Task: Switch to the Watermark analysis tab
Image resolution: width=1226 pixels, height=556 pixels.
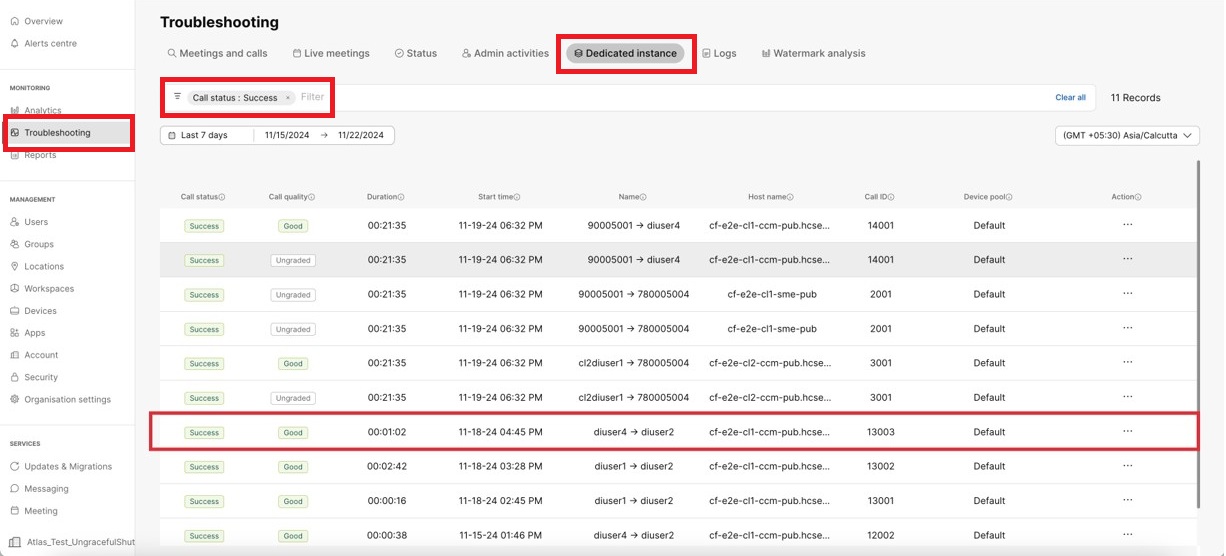Action: [813, 53]
